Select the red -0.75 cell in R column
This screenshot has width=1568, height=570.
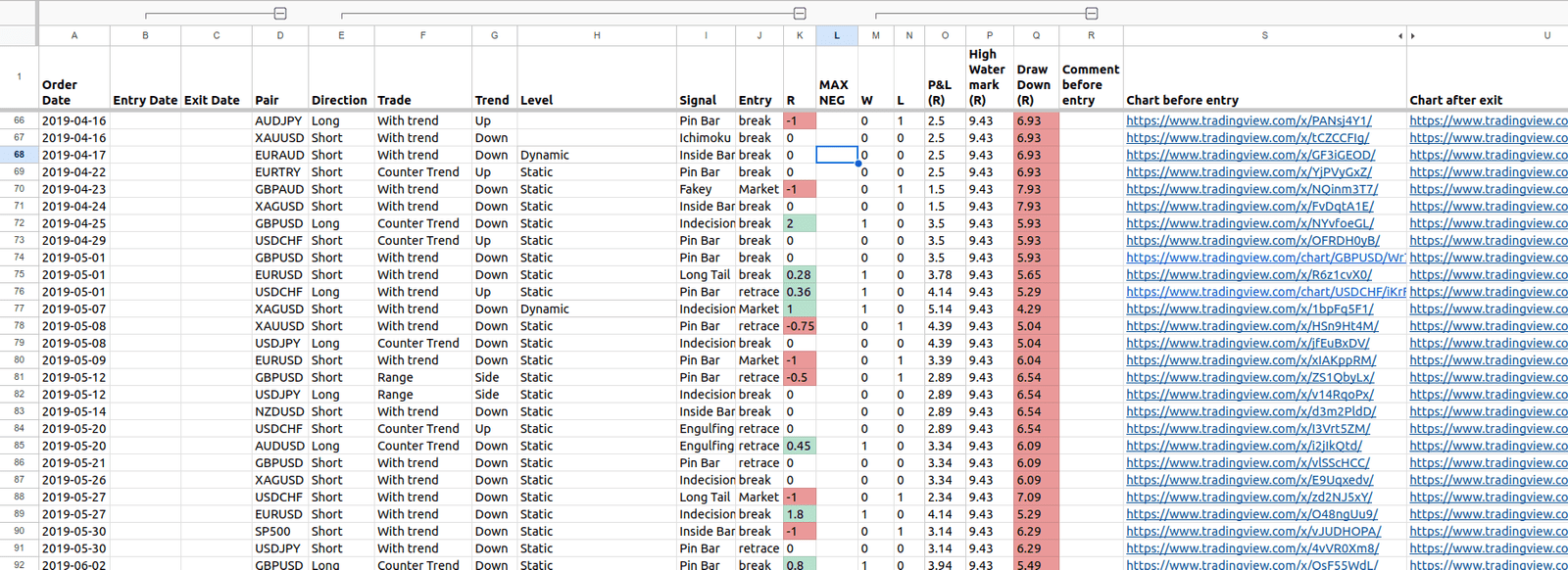[799, 326]
